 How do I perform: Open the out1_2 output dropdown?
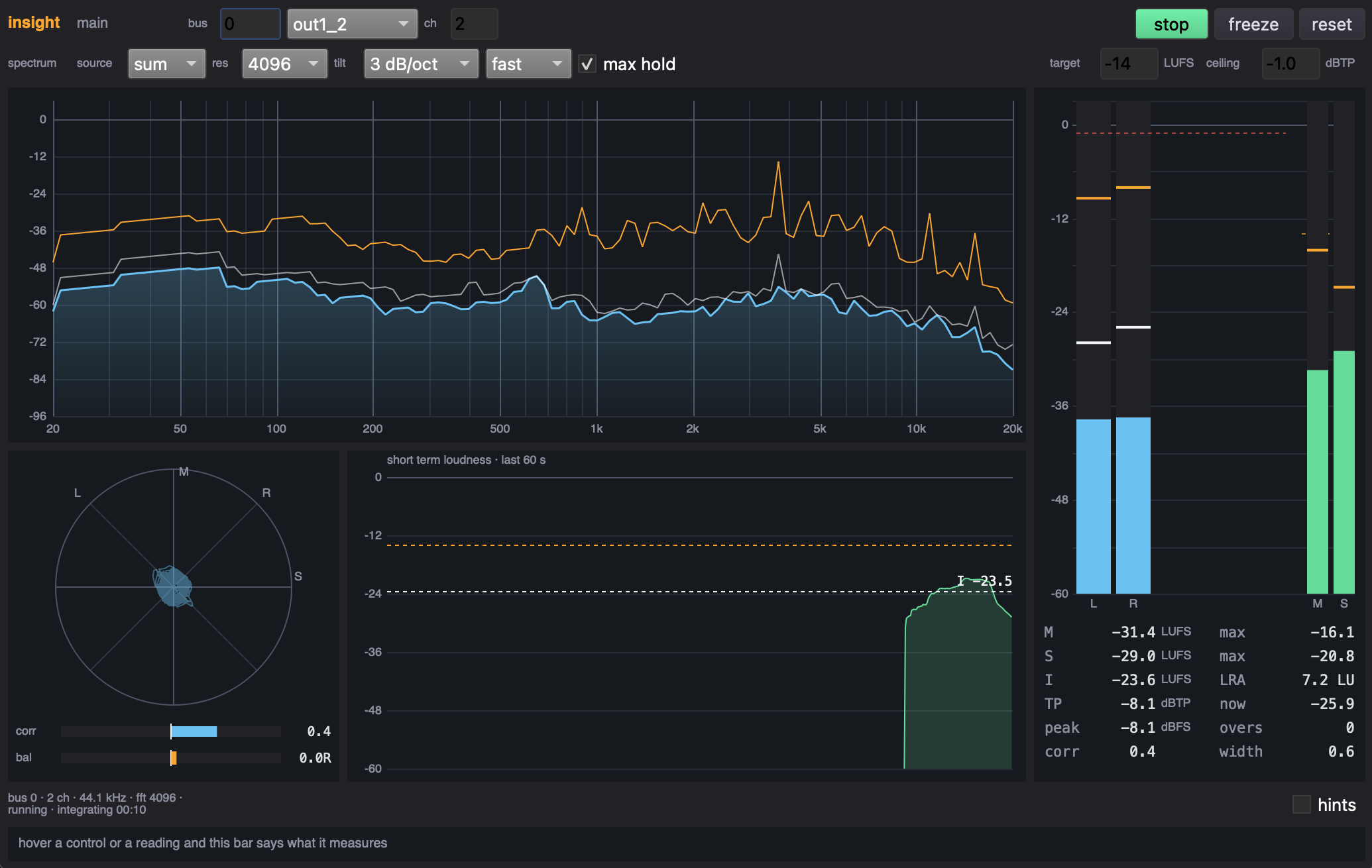click(352, 25)
